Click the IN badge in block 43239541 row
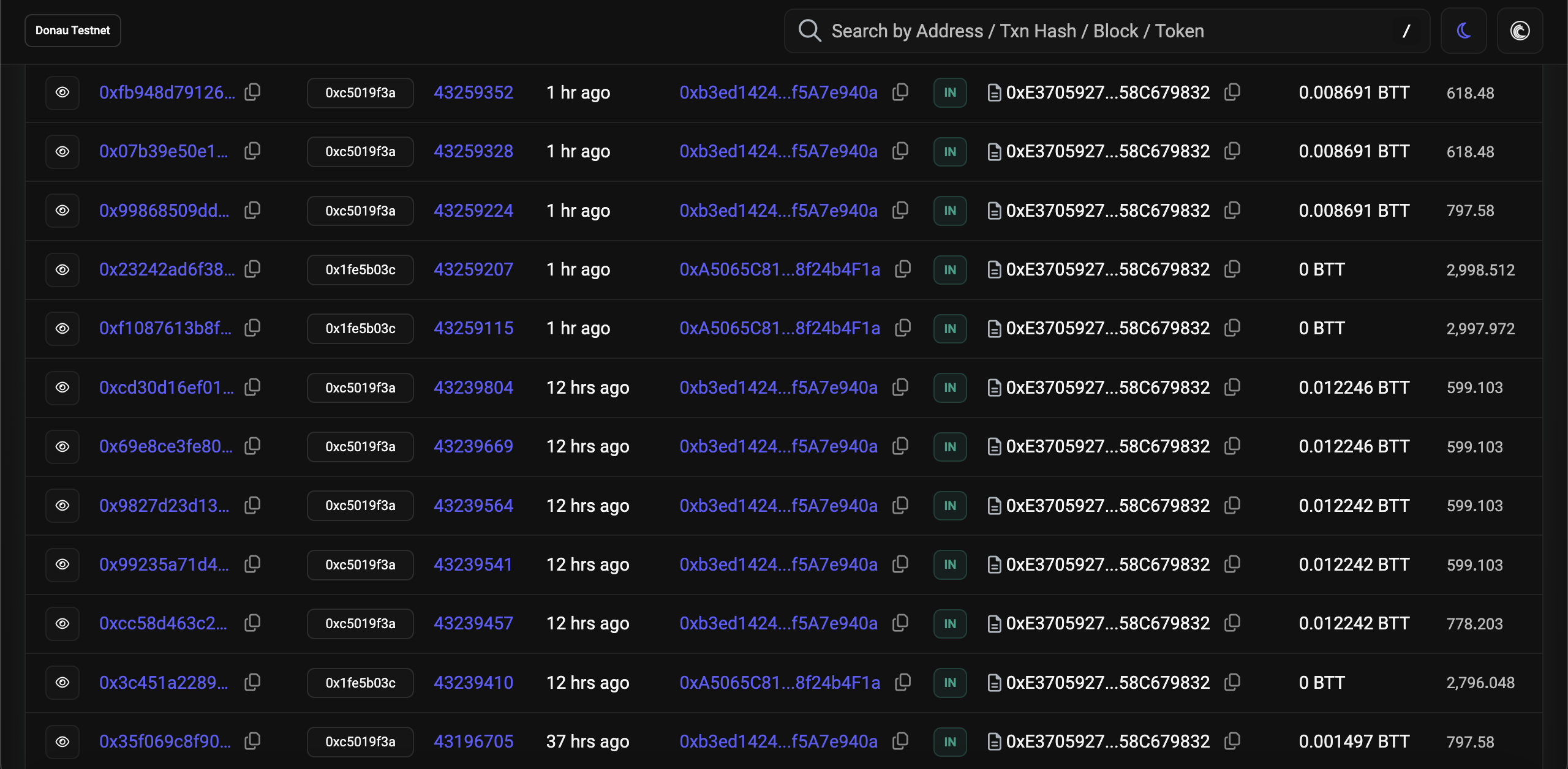This screenshot has height=769, width=1568. coord(950,565)
